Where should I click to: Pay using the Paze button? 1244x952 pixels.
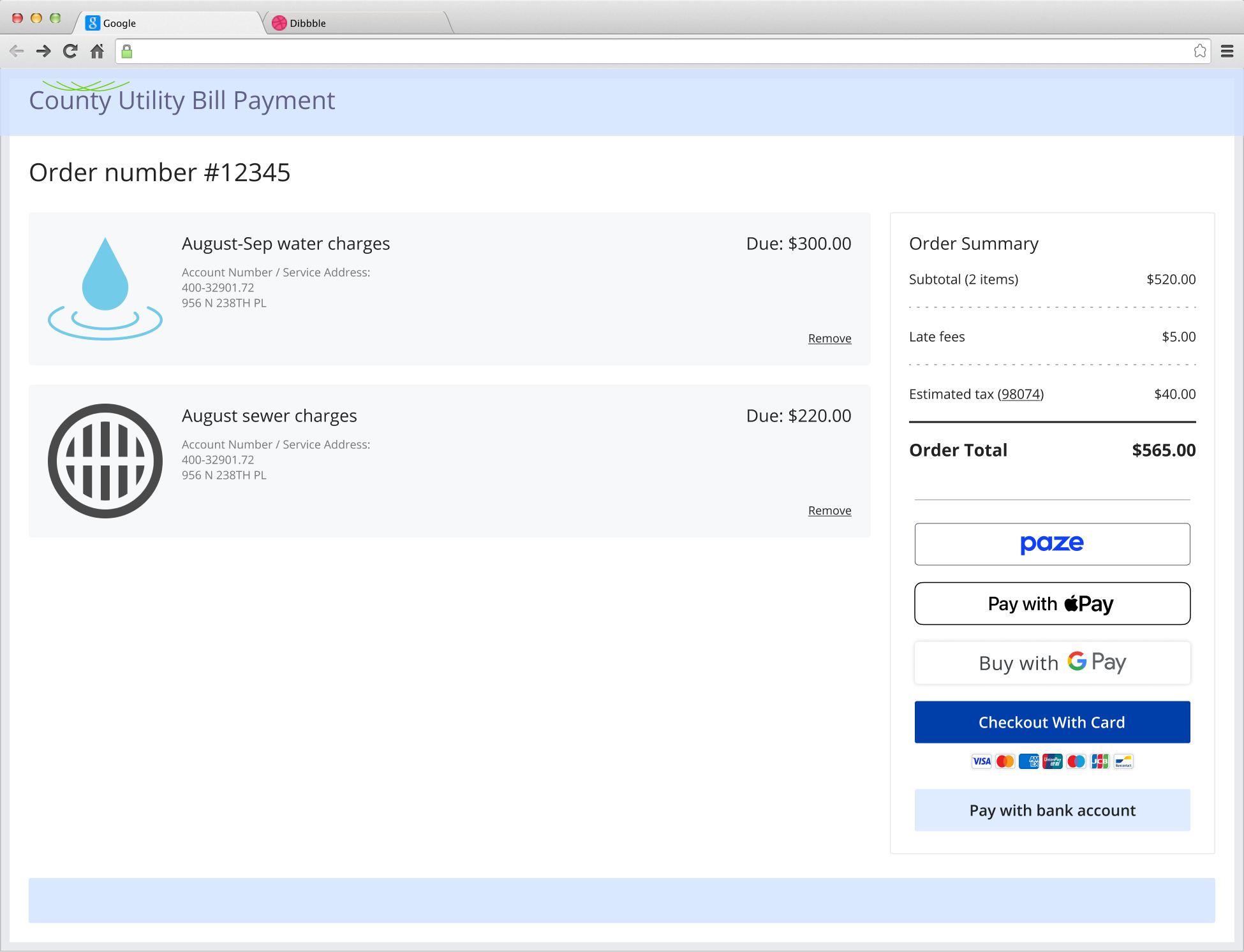pos(1052,544)
